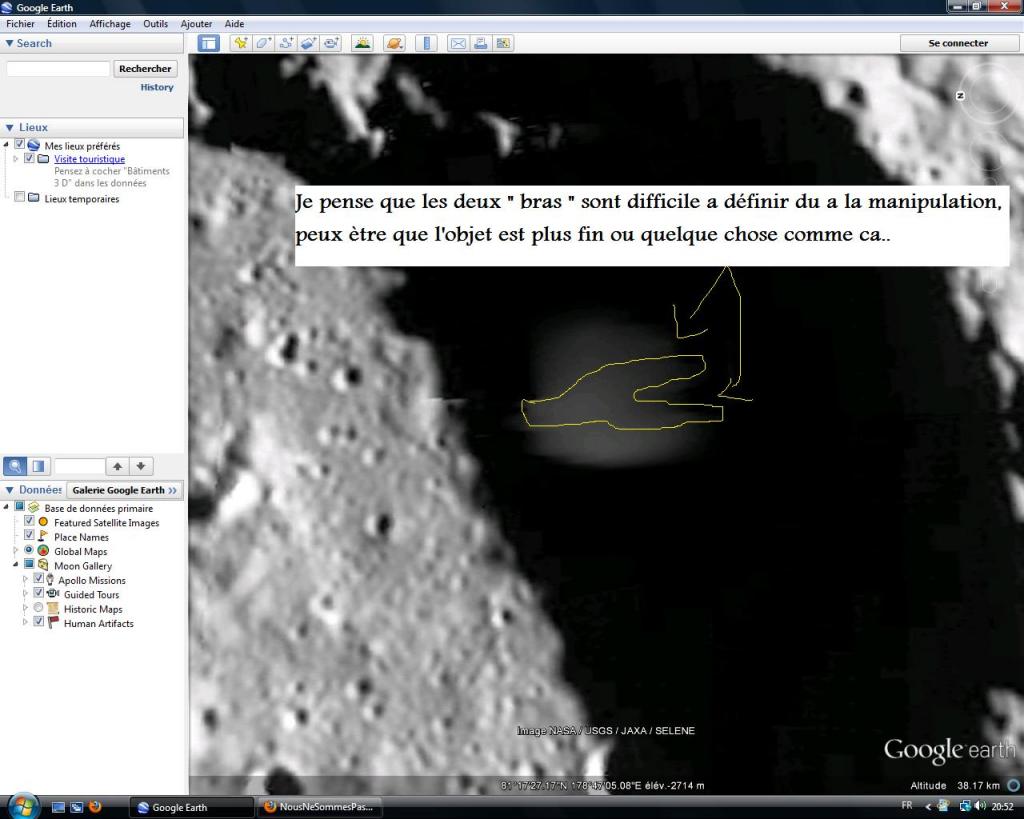View in Google Maps toolbar icon
The image size is (1024, 819).
(503, 43)
